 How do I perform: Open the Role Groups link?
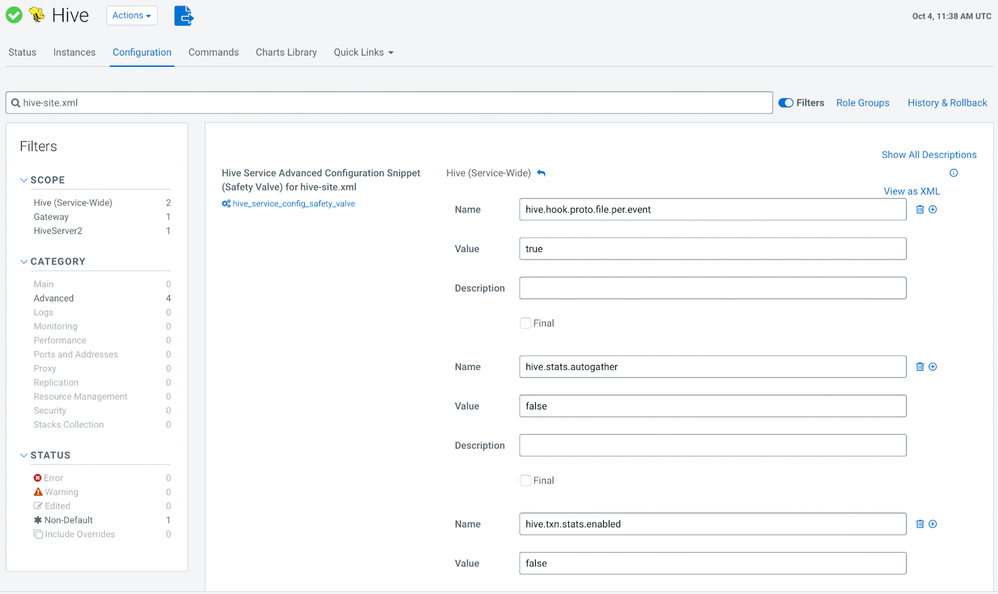click(862, 103)
